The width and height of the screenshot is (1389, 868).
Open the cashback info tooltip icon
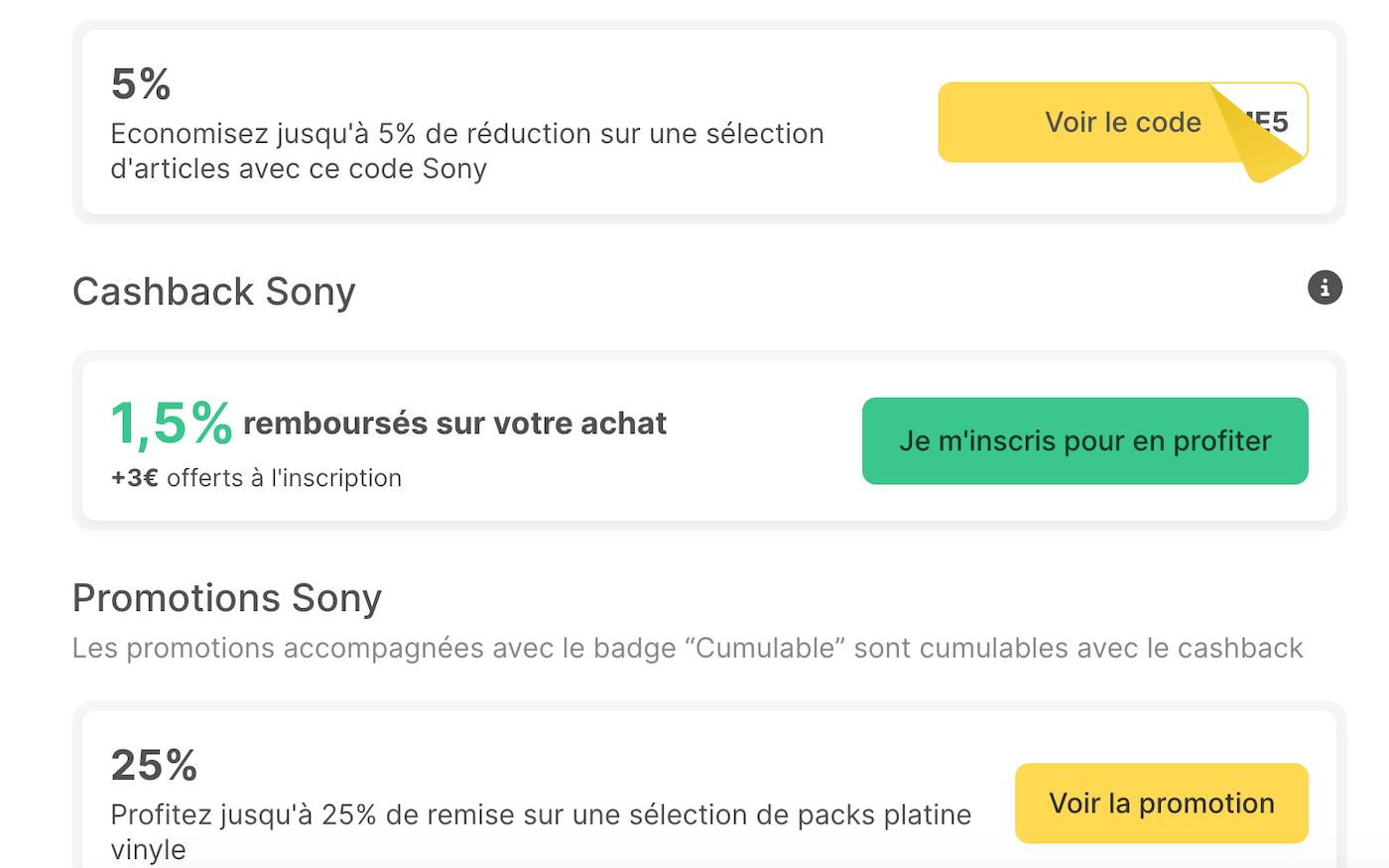coord(1324,289)
